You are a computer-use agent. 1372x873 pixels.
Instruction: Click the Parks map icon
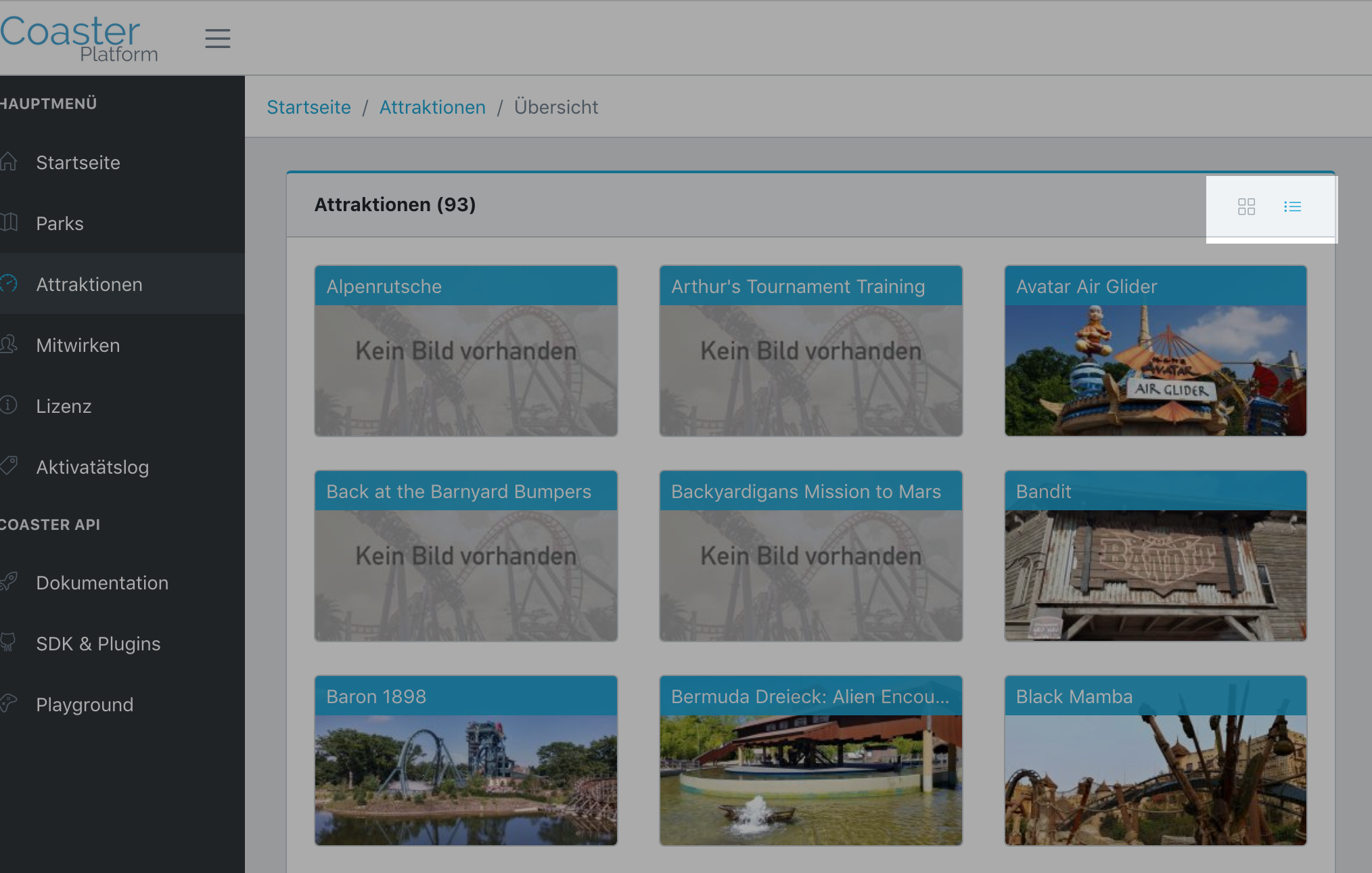click(8, 223)
